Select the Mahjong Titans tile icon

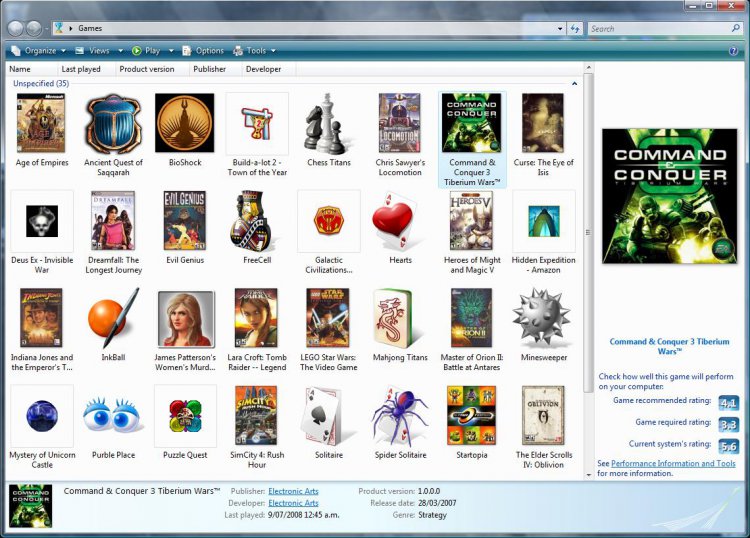coord(397,318)
